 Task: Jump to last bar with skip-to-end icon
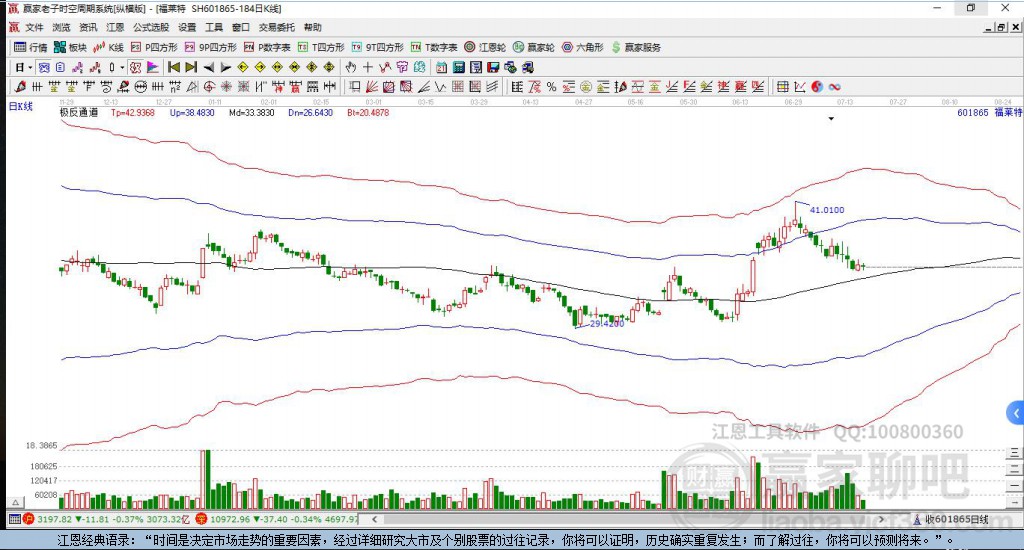pos(191,67)
